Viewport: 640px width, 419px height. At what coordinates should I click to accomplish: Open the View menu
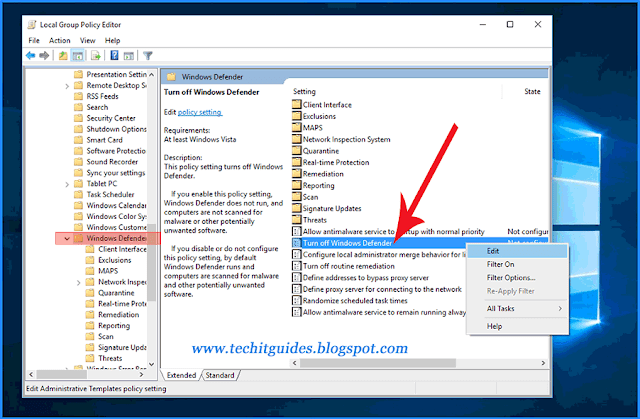[x=87, y=40]
